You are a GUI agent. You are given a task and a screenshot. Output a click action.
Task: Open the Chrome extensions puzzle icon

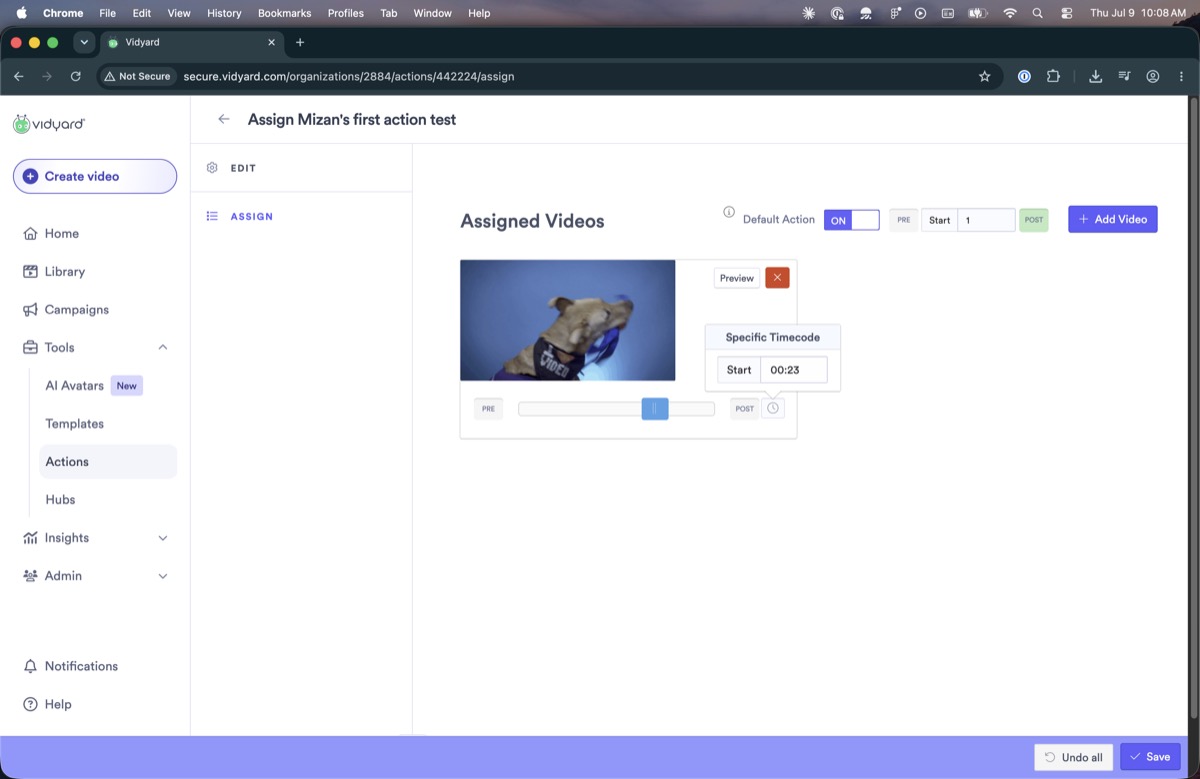(1053, 76)
